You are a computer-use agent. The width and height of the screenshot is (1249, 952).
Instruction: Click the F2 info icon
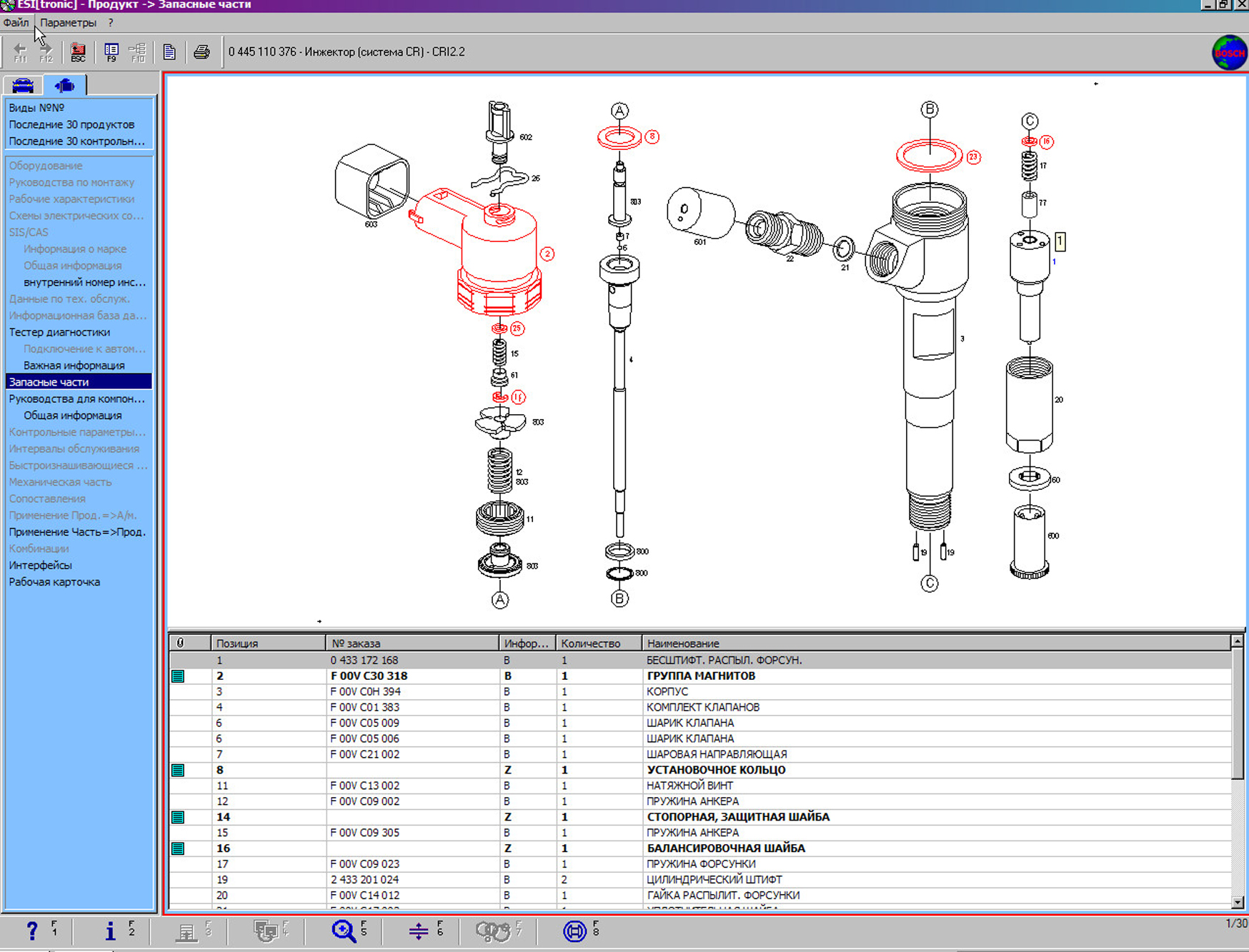pos(110,931)
